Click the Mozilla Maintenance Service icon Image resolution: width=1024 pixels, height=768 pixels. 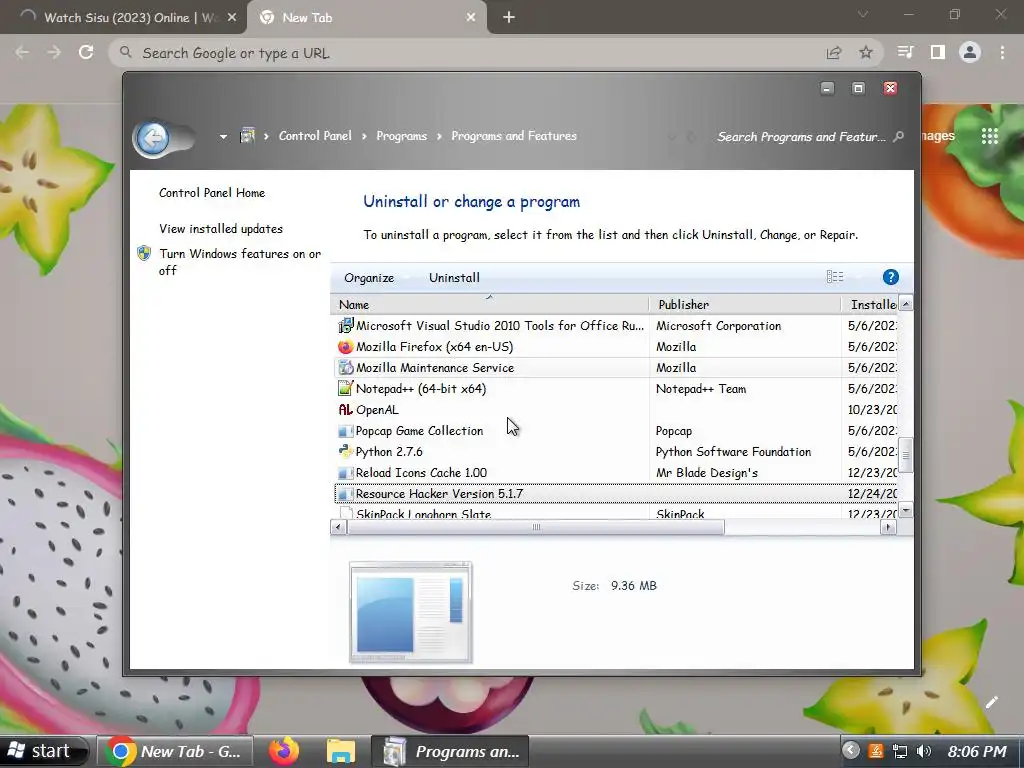pyautogui.click(x=345, y=368)
